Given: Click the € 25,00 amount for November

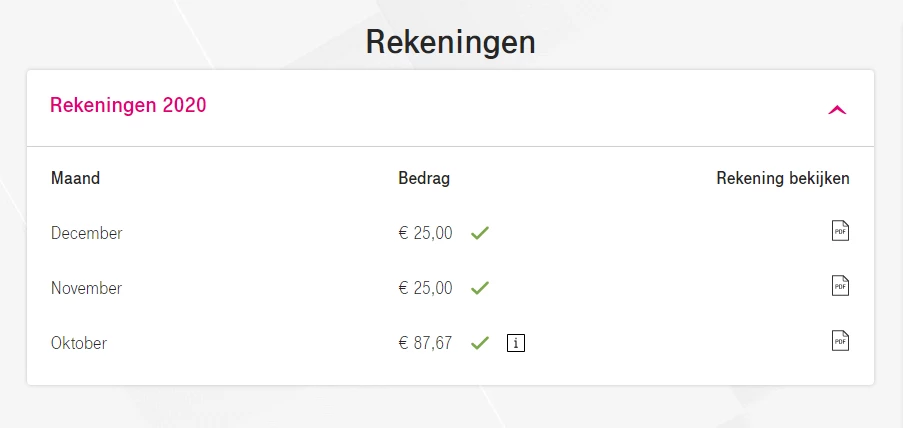Looking at the screenshot, I should 425,288.
